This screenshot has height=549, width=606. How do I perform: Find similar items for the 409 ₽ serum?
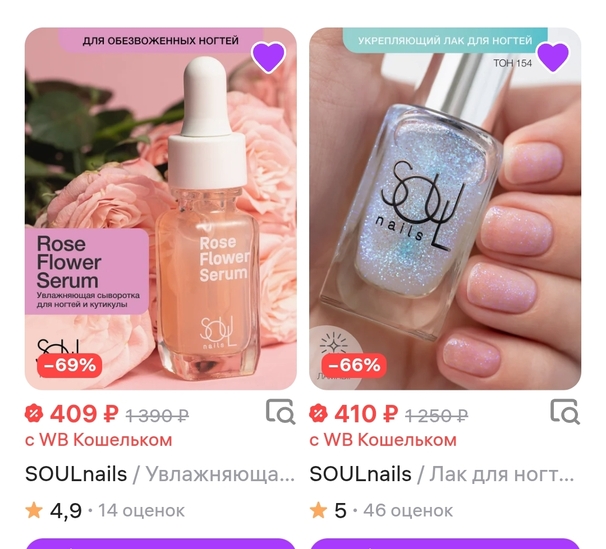(x=281, y=412)
